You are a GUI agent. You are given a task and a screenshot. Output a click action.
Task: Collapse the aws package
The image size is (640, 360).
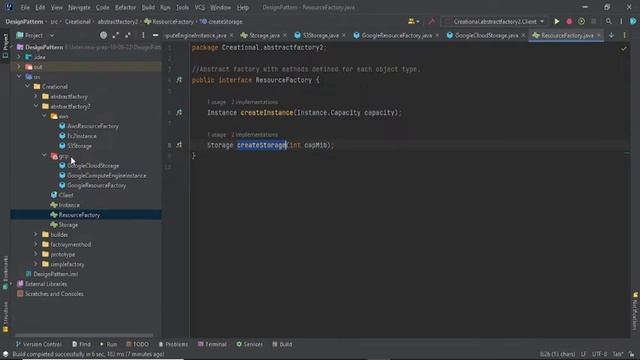click(44, 116)
